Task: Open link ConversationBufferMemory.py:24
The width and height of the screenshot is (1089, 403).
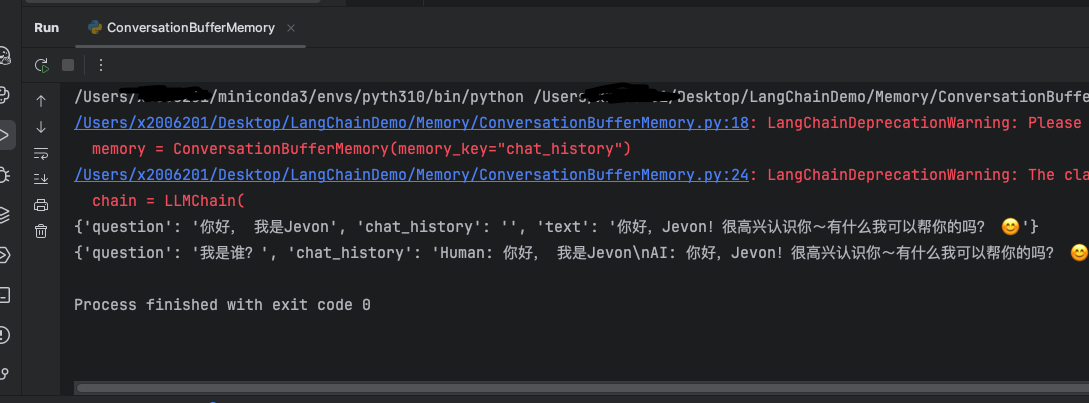Action: pyautogui.click(x=411, y=175)
